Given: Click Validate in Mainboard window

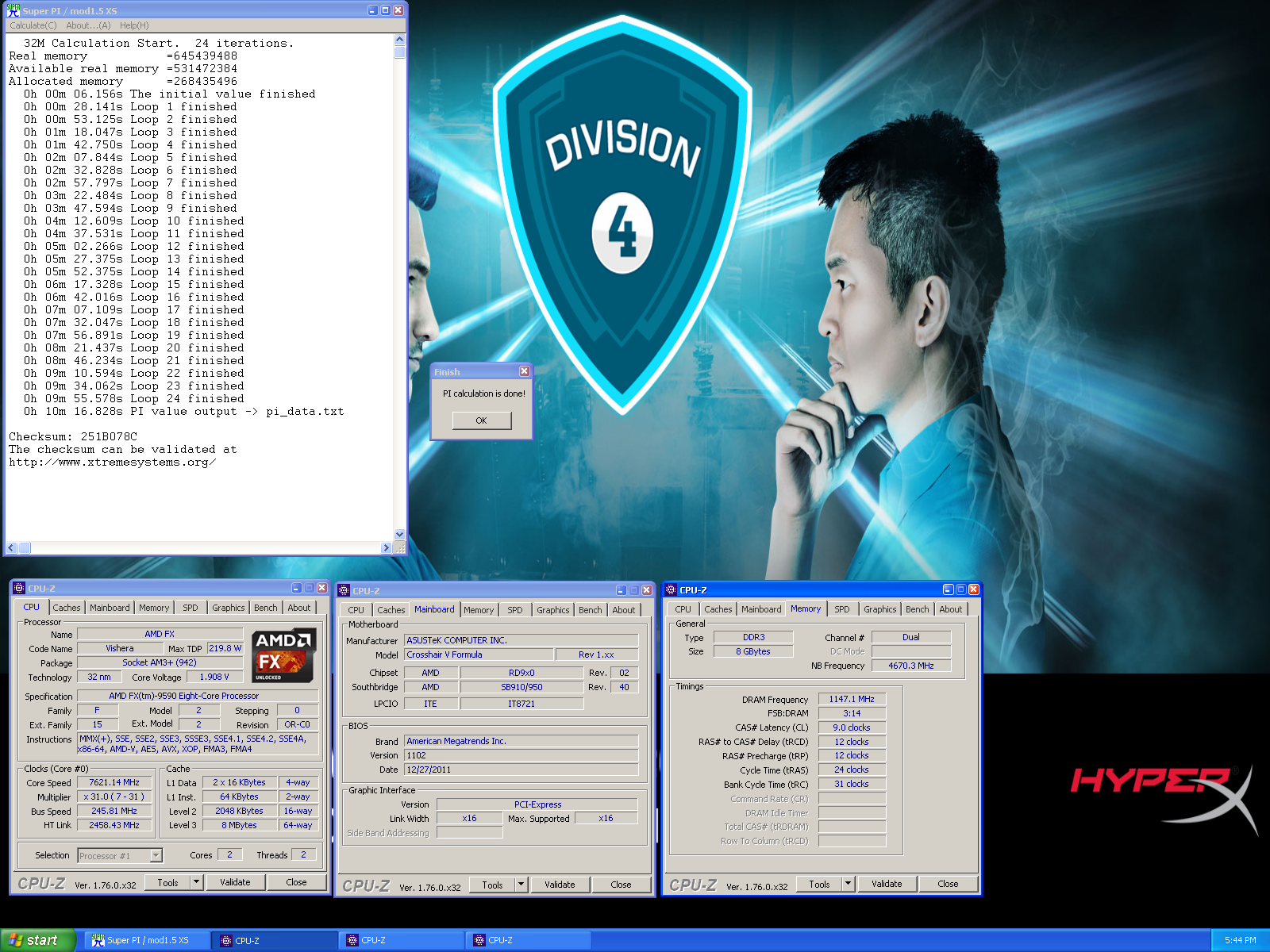Looking at the screenshot, I should [560, 885].
